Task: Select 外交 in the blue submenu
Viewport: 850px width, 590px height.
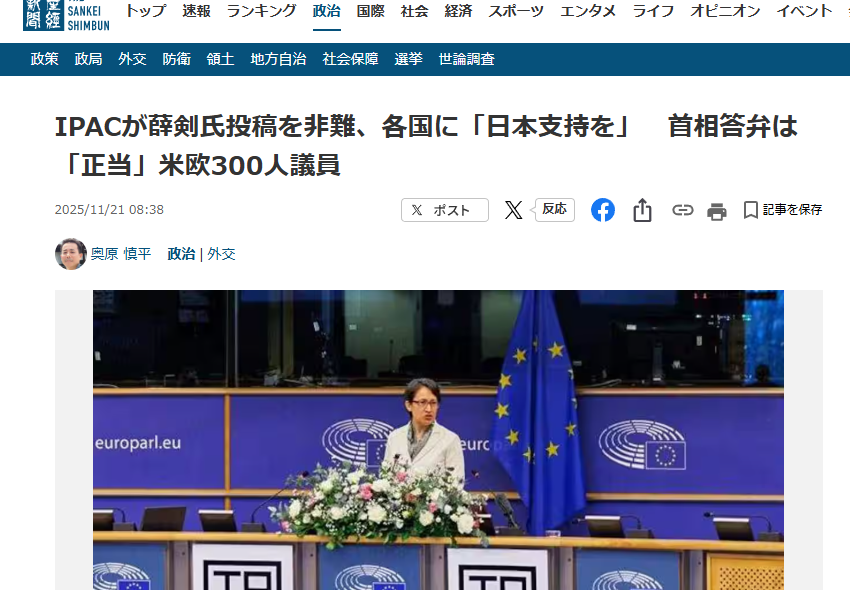Action: coord(132,59)
